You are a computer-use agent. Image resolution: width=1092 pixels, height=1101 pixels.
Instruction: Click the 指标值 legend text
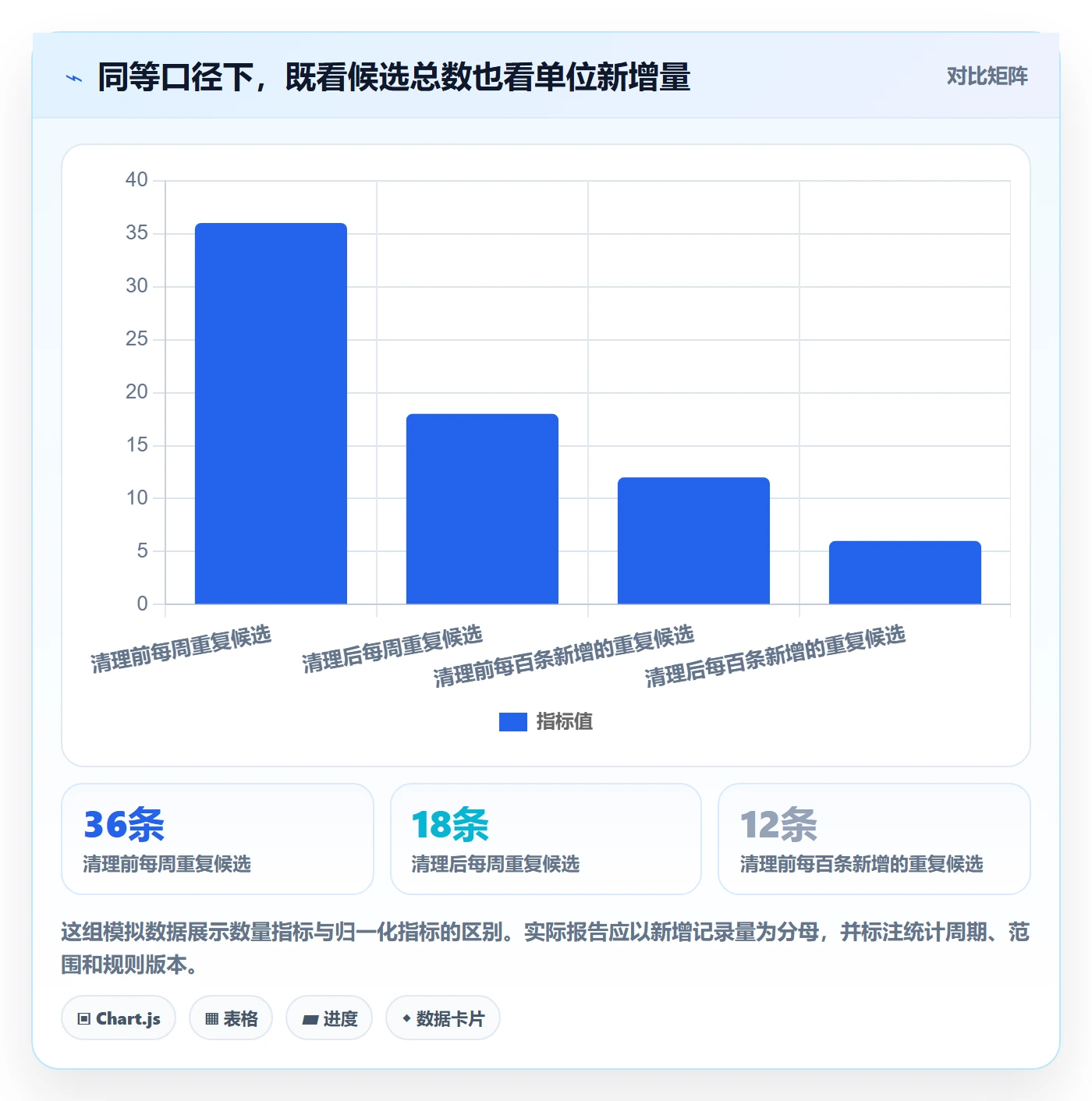pos(565,722)
